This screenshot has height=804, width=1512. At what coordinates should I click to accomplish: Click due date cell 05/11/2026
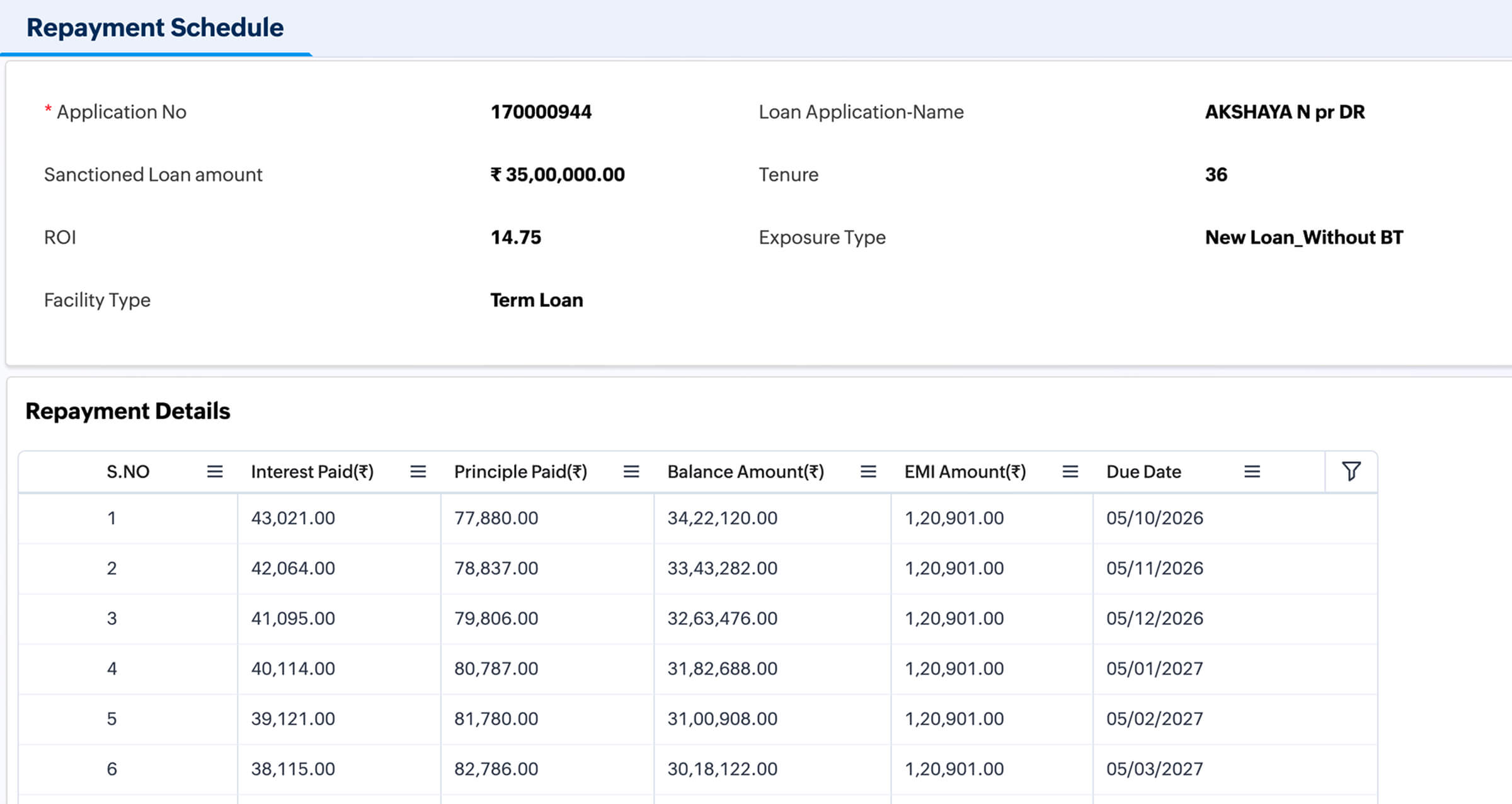tap(1155, 568)
